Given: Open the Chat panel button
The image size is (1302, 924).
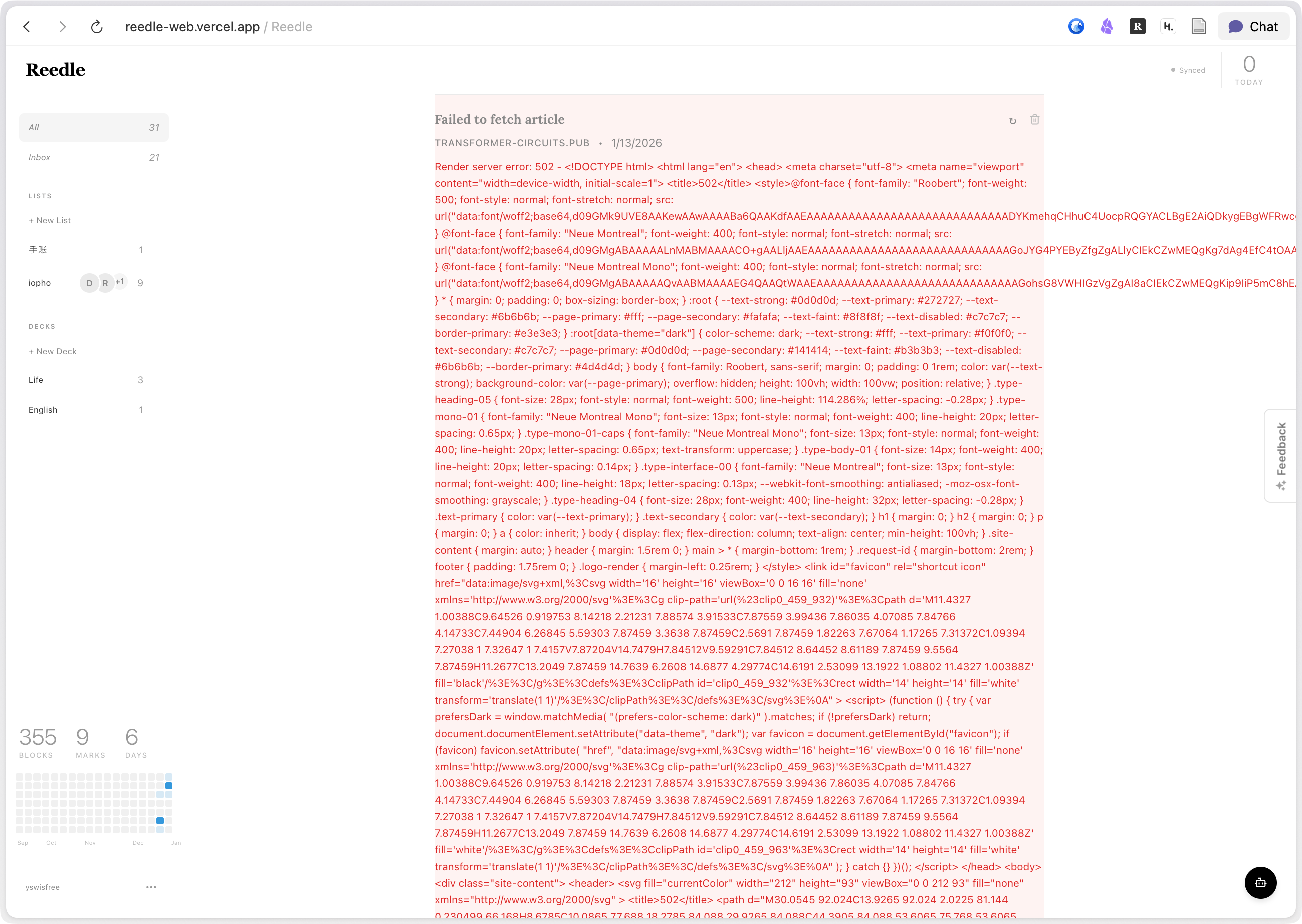Looking at the screenshot, I should [1253, 26].
